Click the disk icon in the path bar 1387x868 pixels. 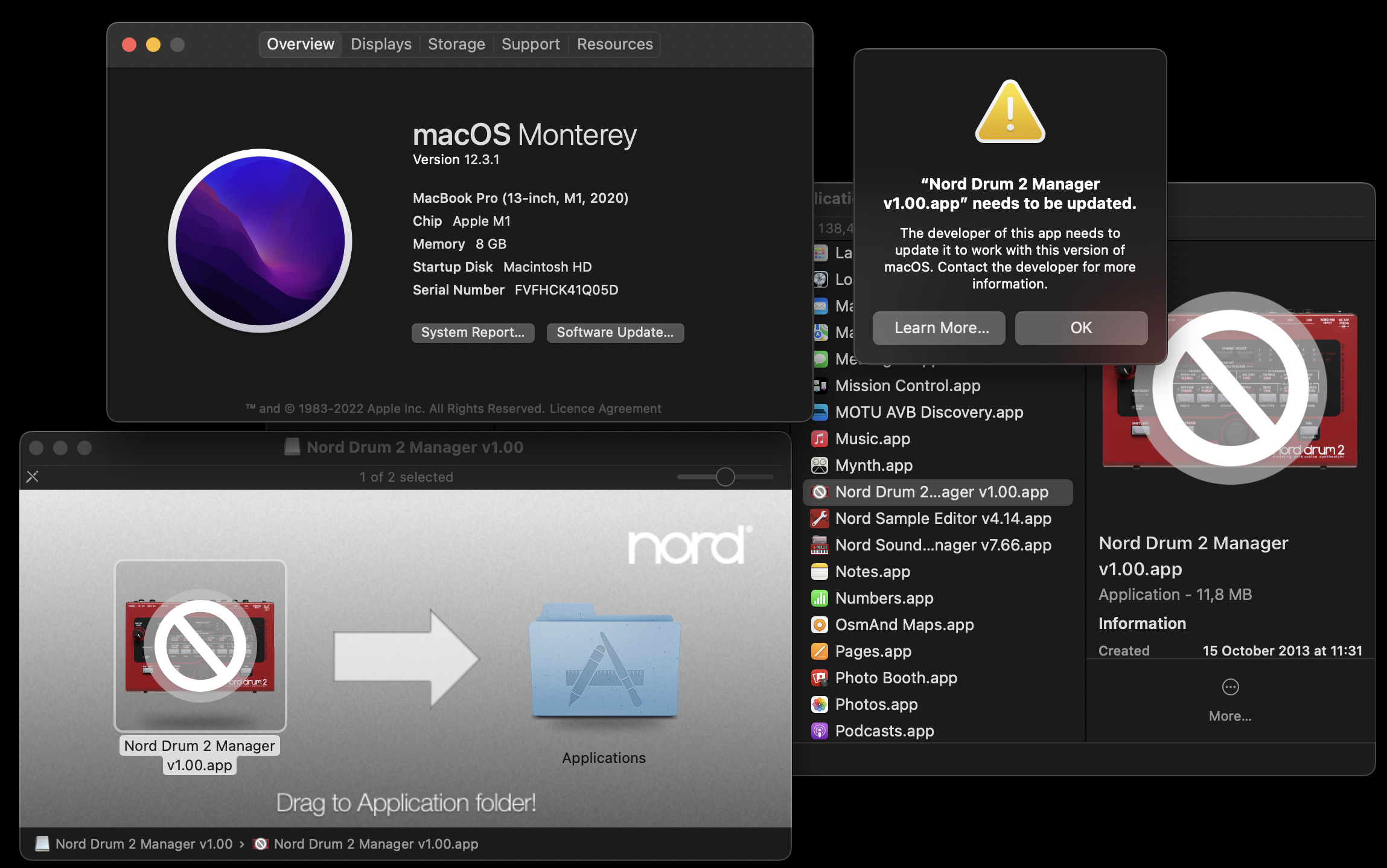coord(42,844)
